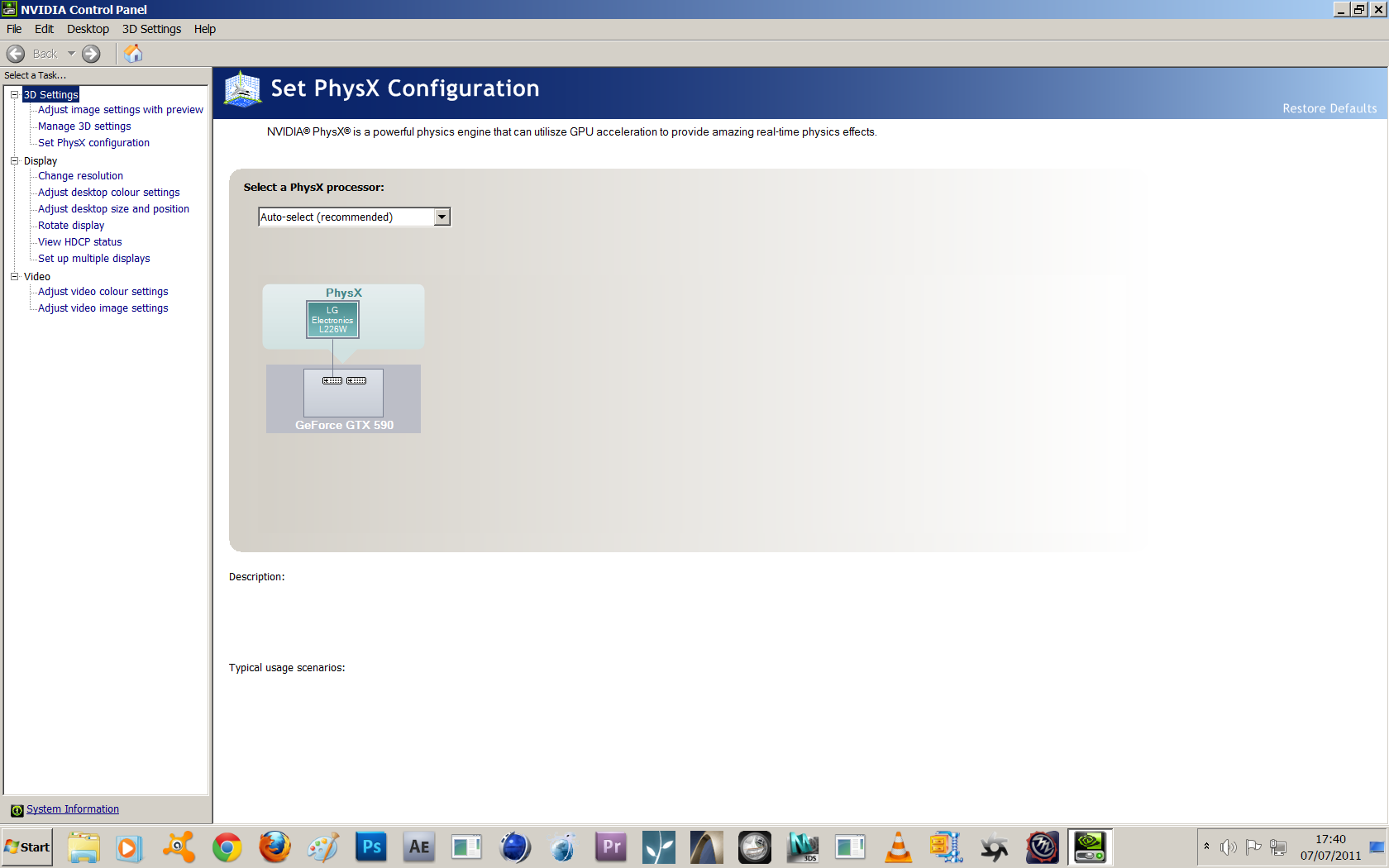Launch Premiere Pro from taskbar
The image size is (1389, 868).
pyautogui.click(x=611, y=847)
